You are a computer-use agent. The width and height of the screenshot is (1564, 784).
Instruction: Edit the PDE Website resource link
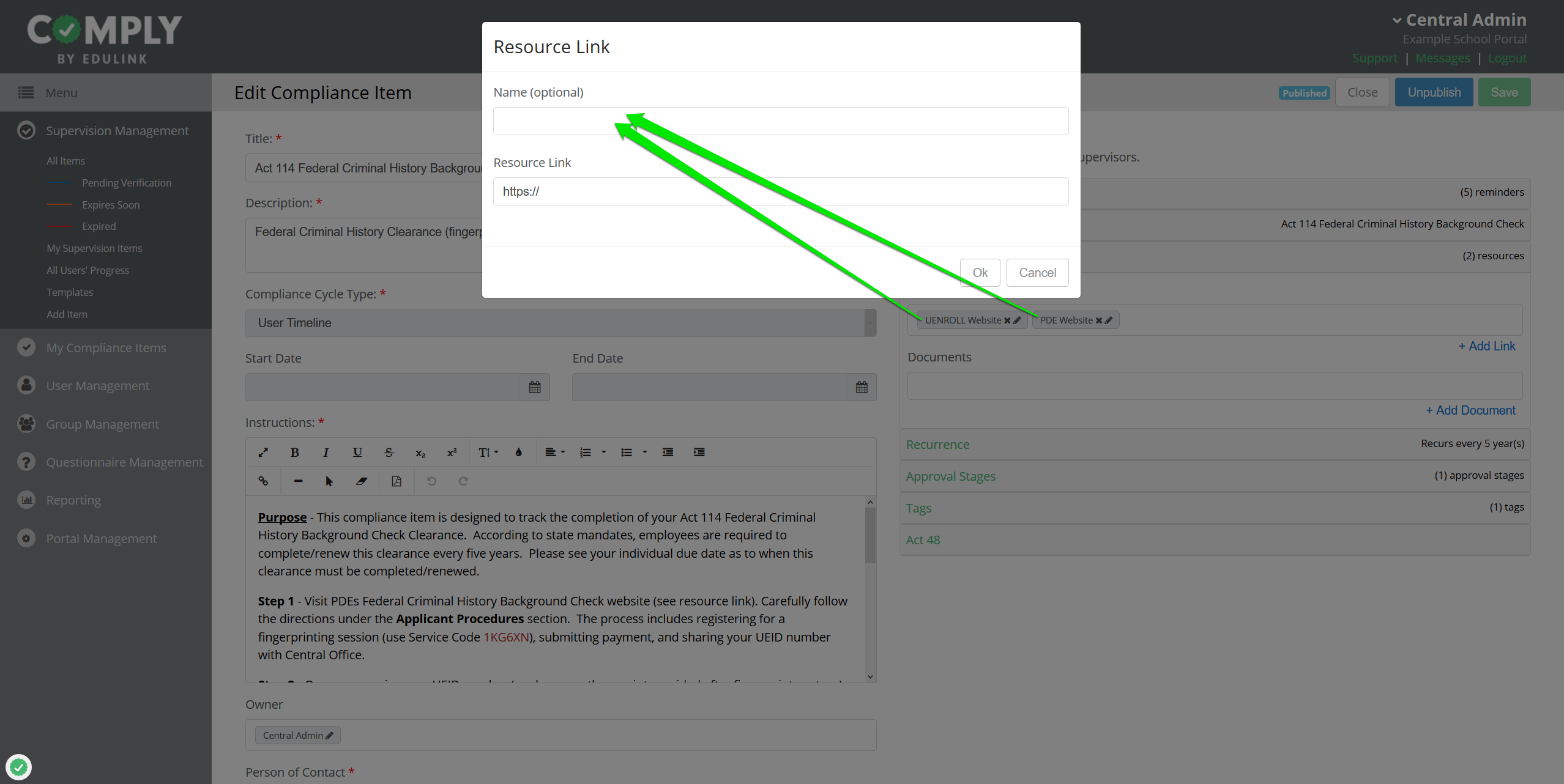coord(1109,320)
